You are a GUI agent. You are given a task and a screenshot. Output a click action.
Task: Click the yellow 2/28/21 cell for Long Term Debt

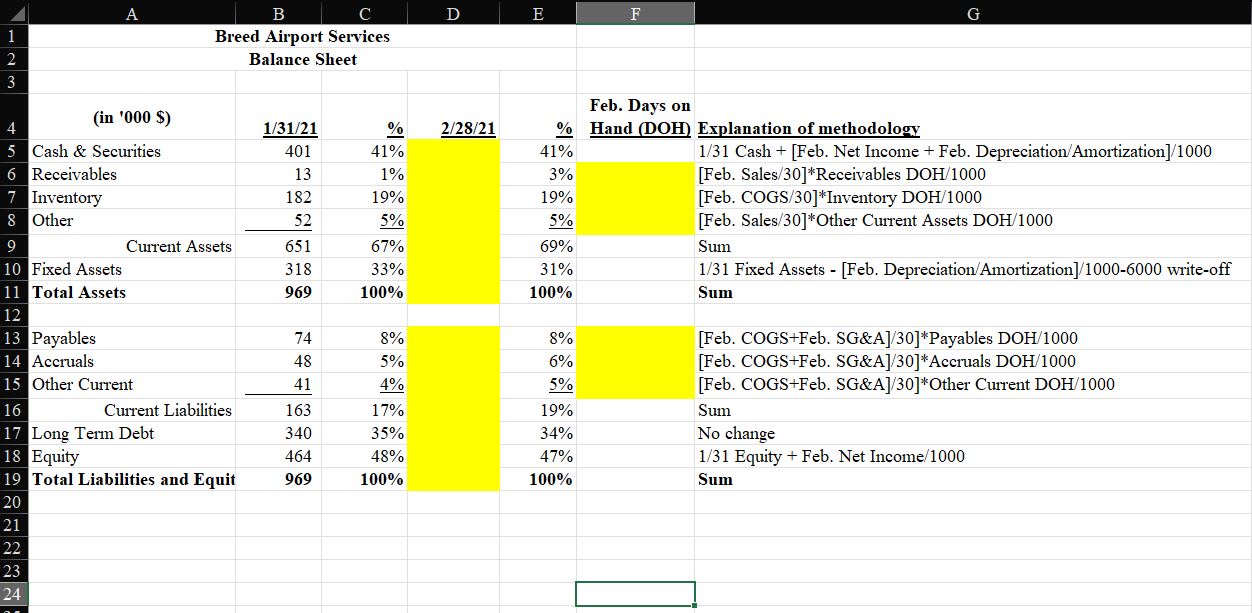tap(453, 433)
